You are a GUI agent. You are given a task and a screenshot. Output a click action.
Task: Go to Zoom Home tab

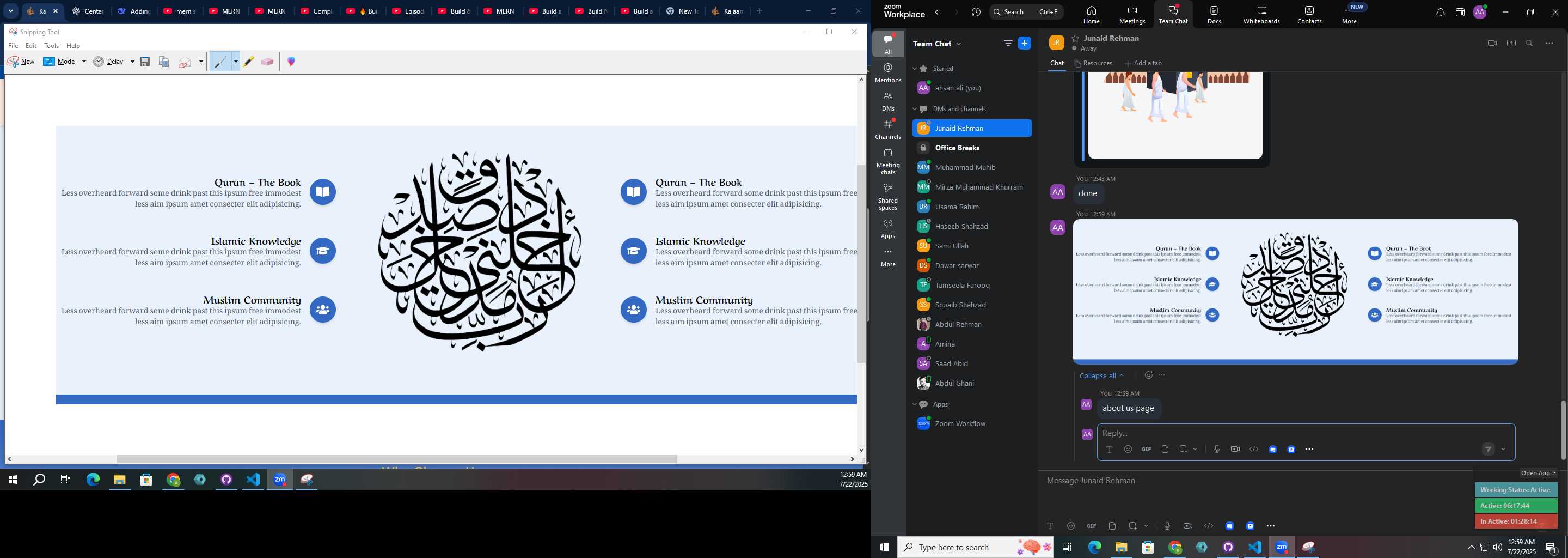pos(1092,15)
